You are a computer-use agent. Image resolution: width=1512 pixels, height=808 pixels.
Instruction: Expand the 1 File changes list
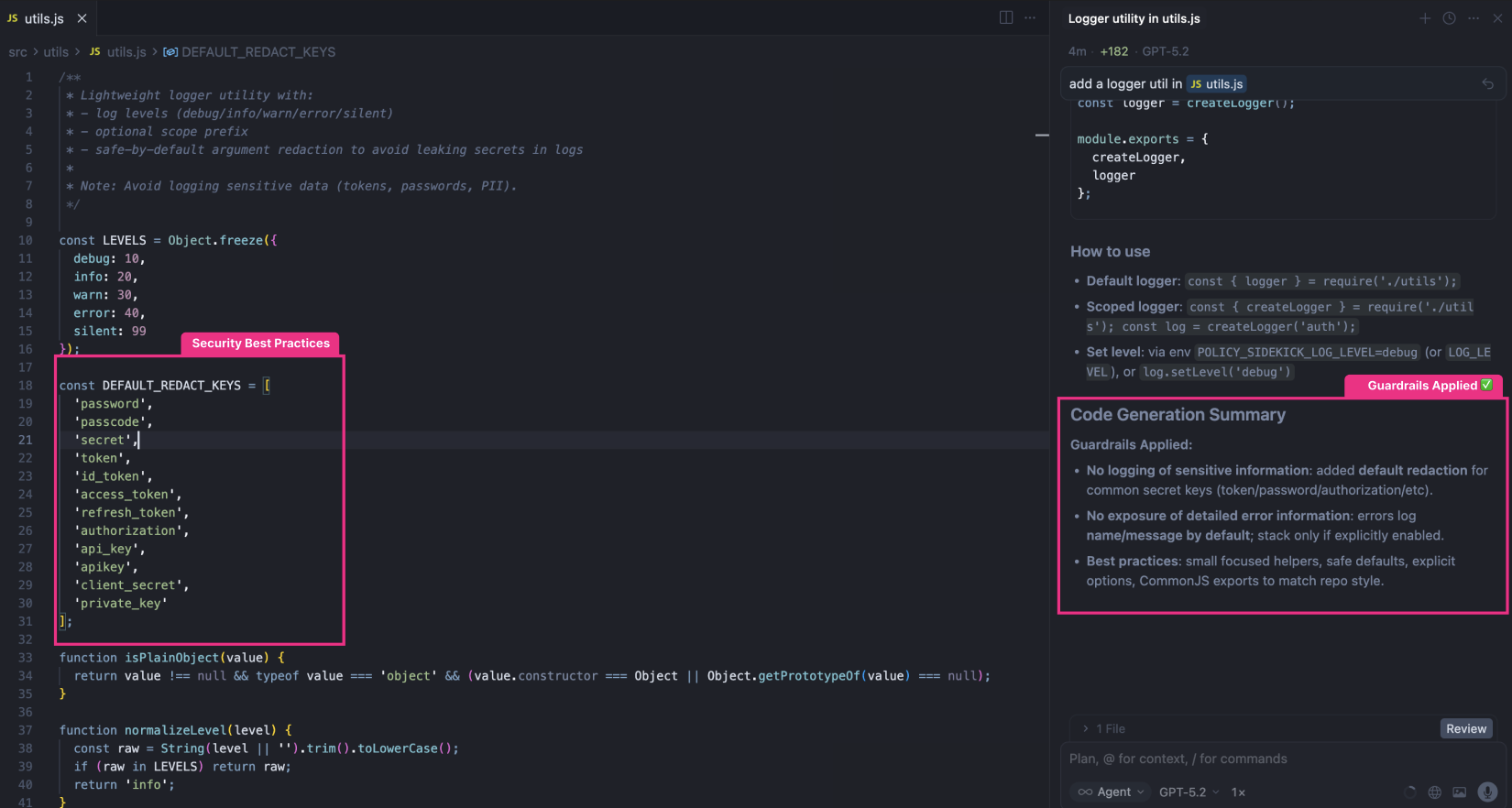click(1103, 729)
